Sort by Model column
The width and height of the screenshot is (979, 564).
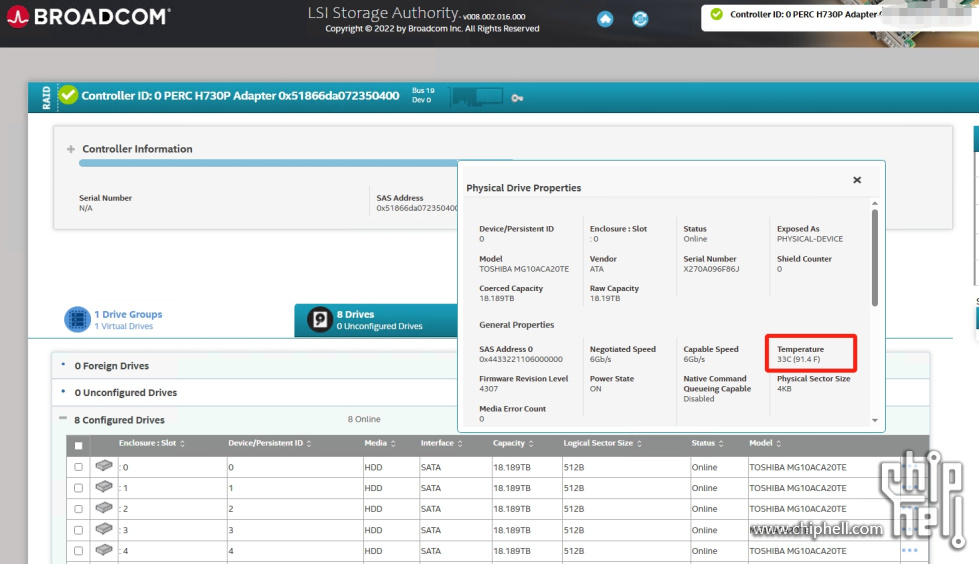[765, 443]
